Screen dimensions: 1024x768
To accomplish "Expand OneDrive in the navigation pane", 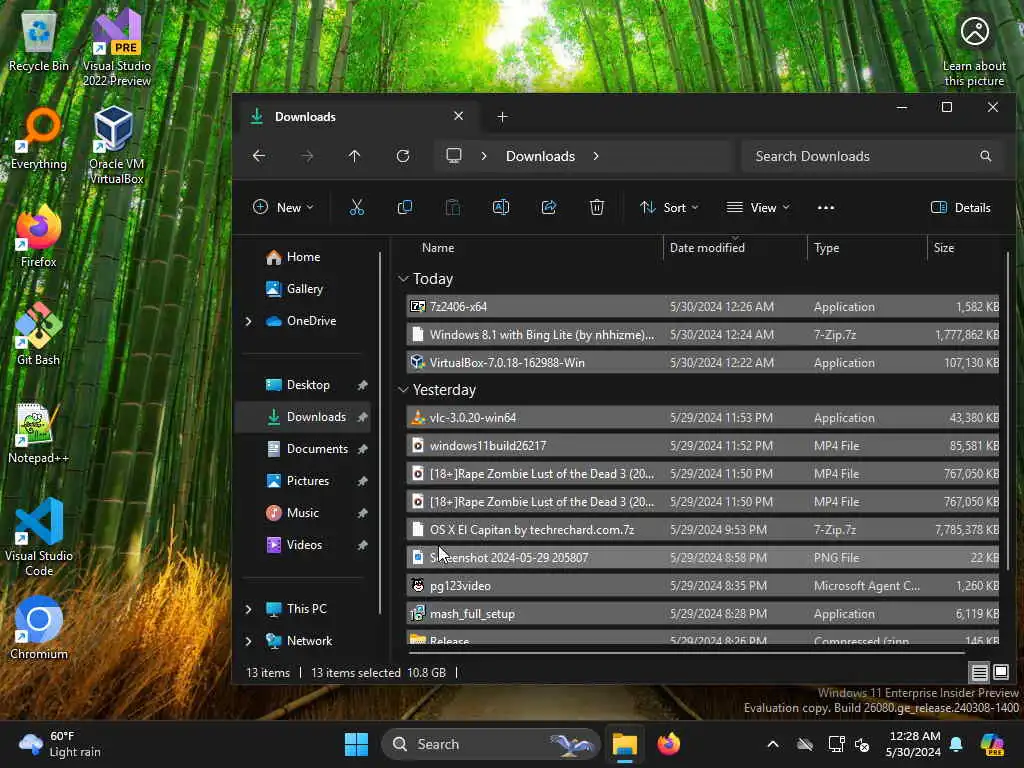I will 248,321.
